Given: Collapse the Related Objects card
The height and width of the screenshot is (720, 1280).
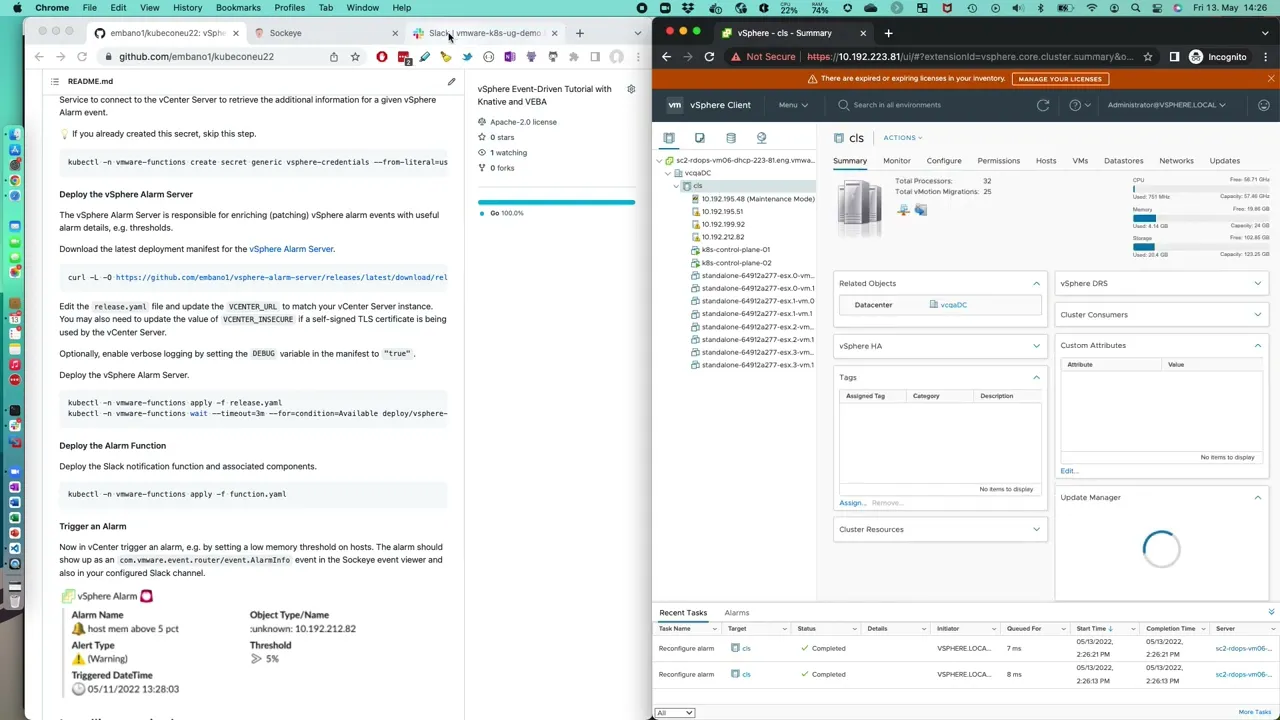Looking at the screenshot, I should point(1036,283).
